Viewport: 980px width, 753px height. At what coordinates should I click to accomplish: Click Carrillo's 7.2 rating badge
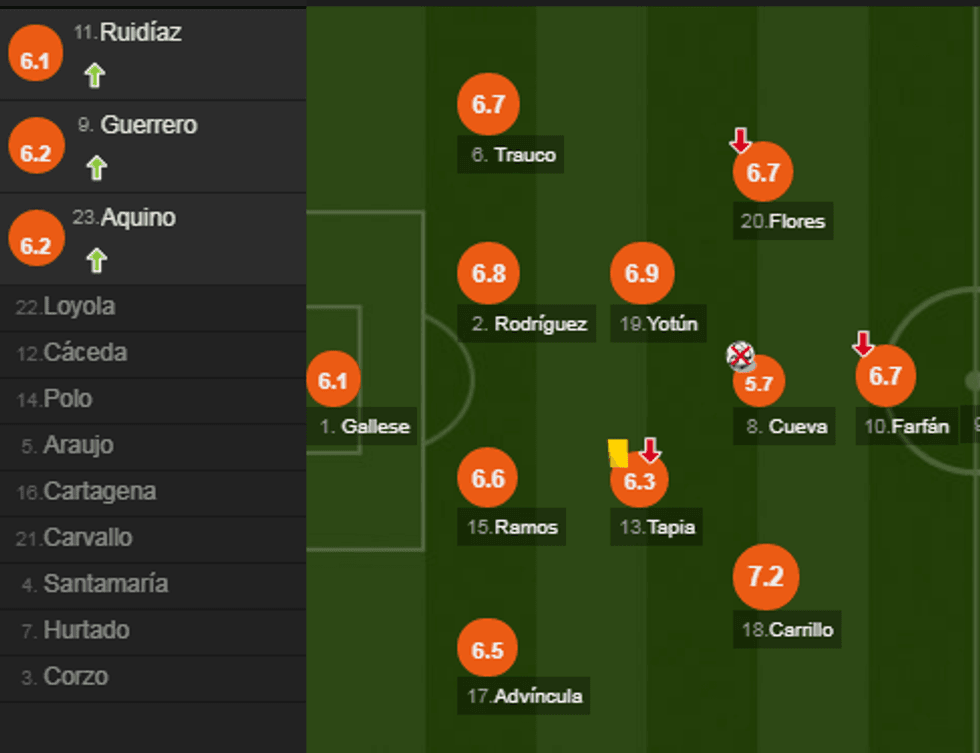coord(766,577)
